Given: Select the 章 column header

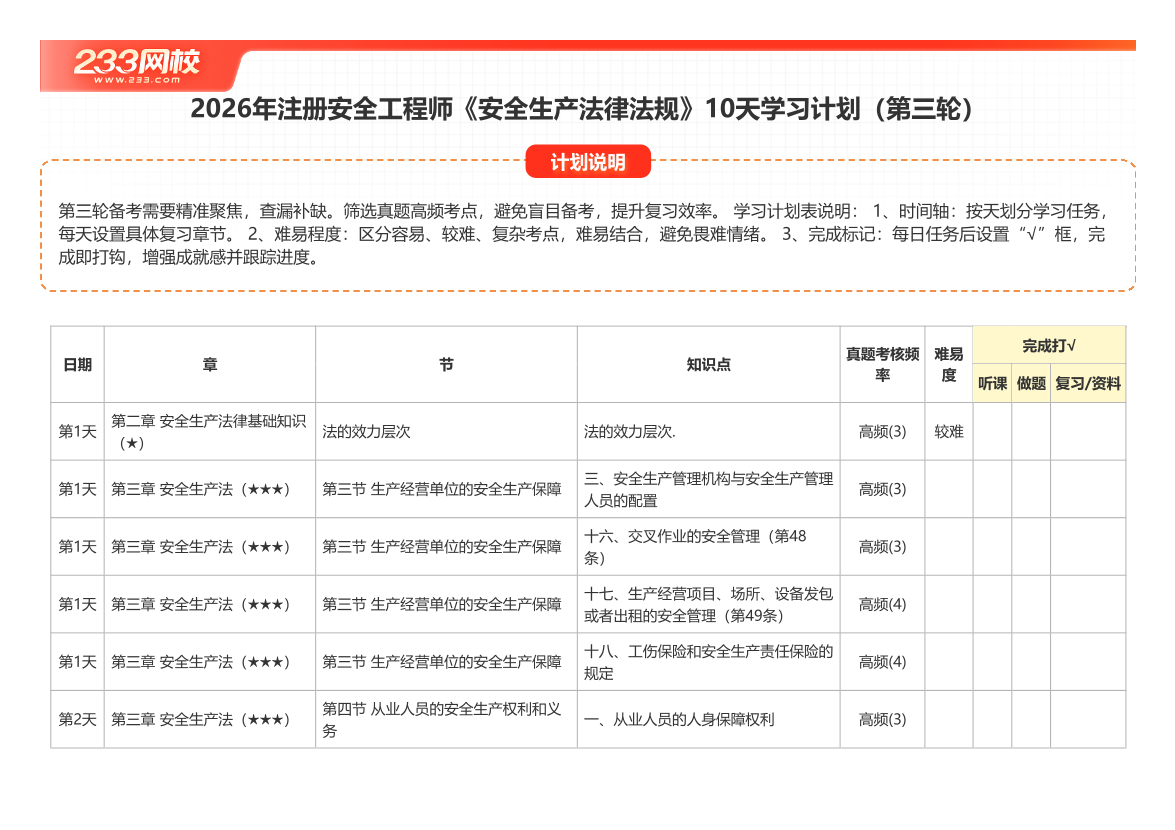Looking at the screenshot, I should (x=210, y=365).
